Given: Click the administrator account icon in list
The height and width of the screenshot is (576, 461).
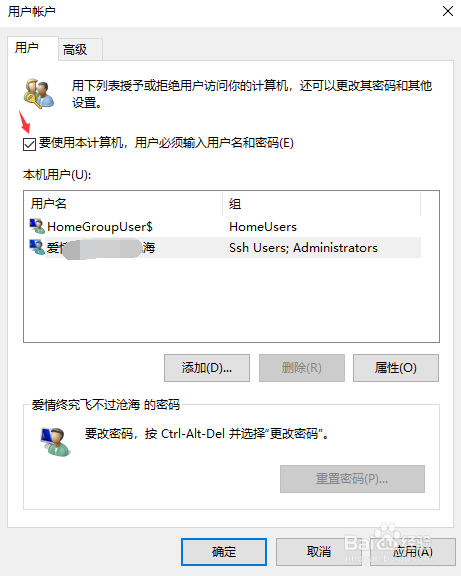Looking at the screenshot, I should (x=37, y=247).
